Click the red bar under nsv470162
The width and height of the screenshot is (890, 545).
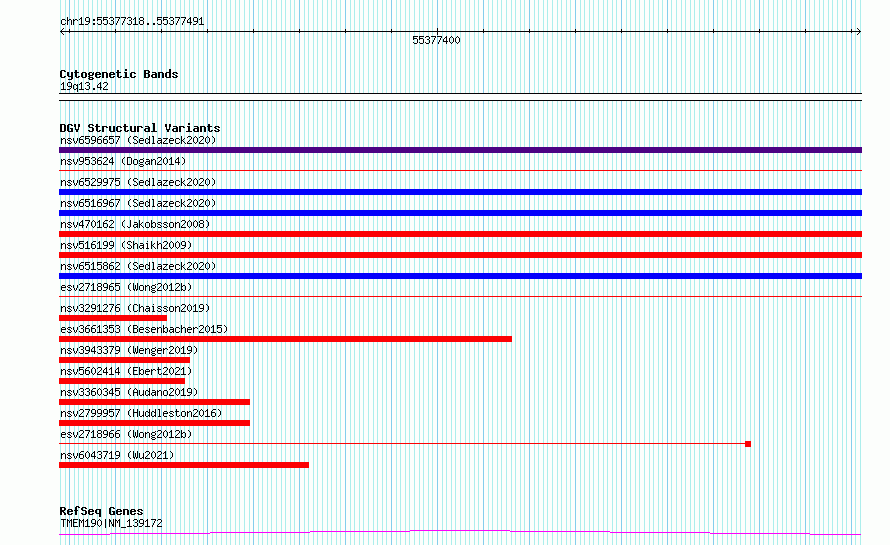coord(460,234)
